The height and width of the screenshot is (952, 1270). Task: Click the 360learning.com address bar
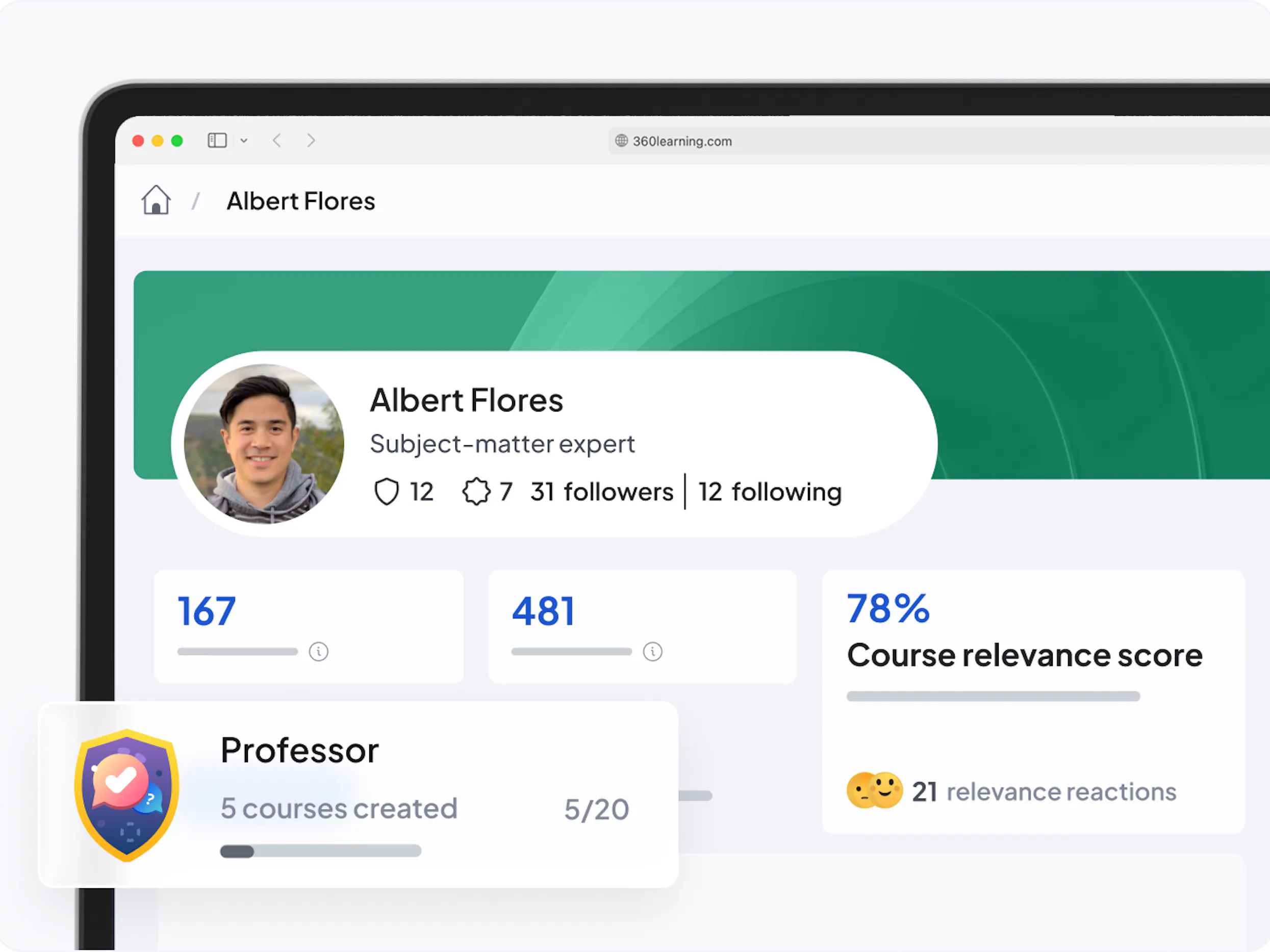(938, 141)
